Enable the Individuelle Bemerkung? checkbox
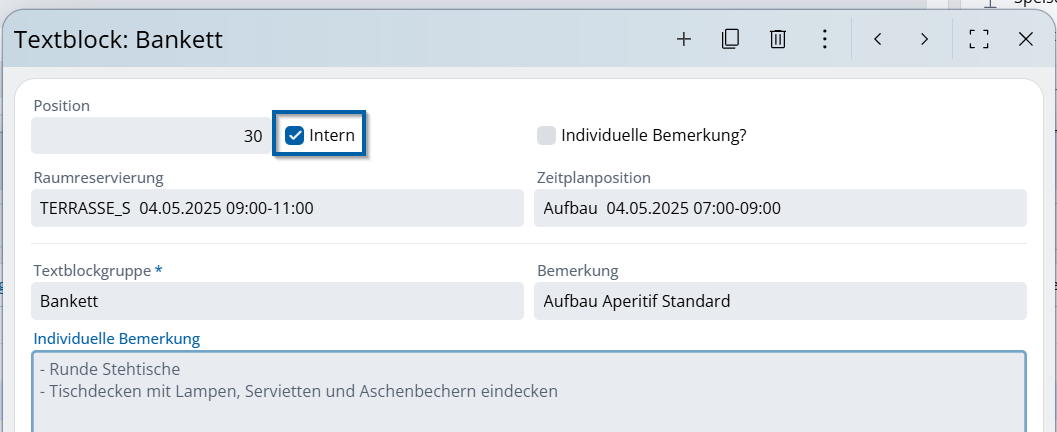Image resolution: width=1057 pixels, height=432 pixels. coord(546,136)
